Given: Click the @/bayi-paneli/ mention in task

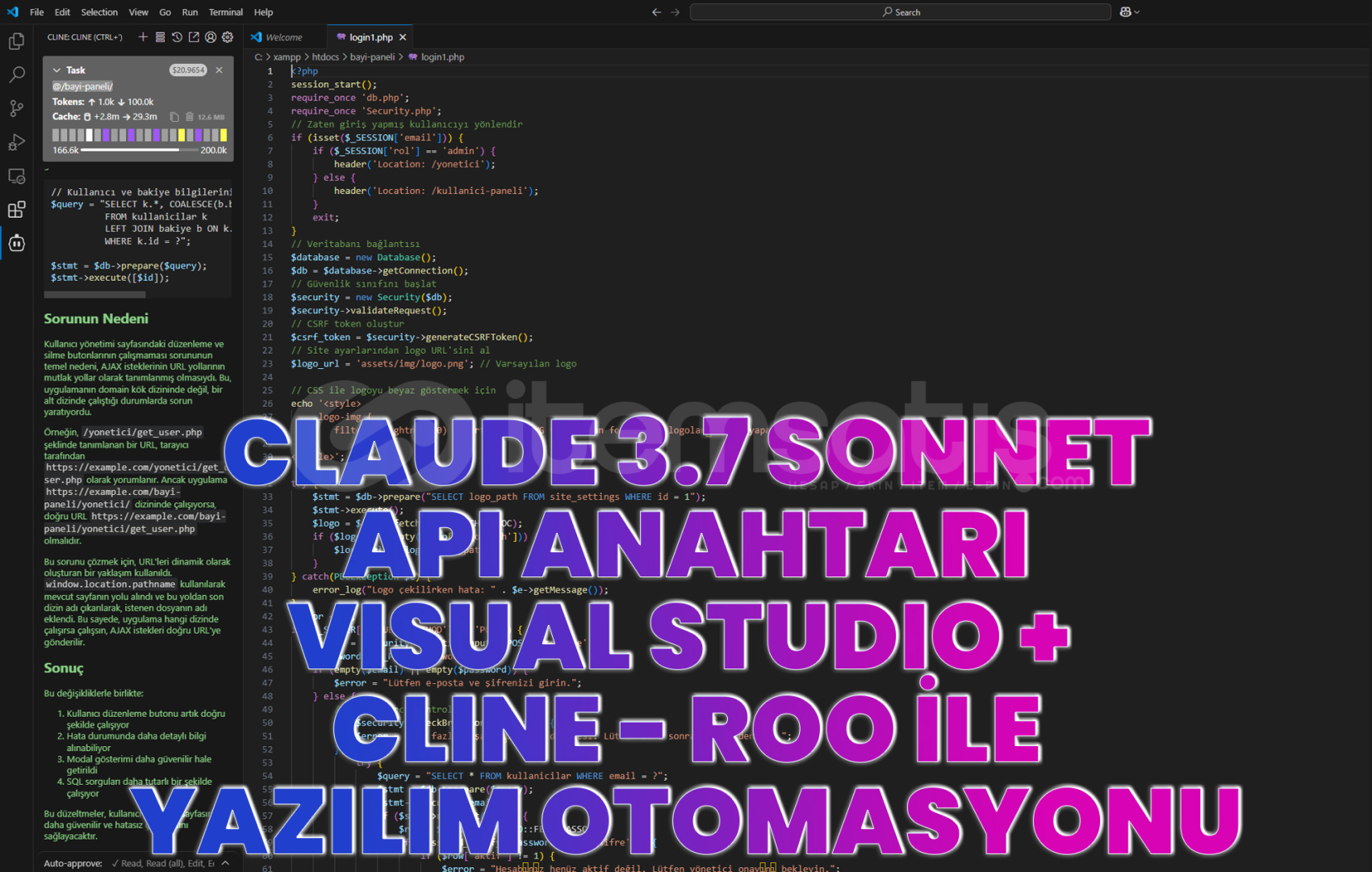Looking at the screenshot, I should click(x=82, y=86).
